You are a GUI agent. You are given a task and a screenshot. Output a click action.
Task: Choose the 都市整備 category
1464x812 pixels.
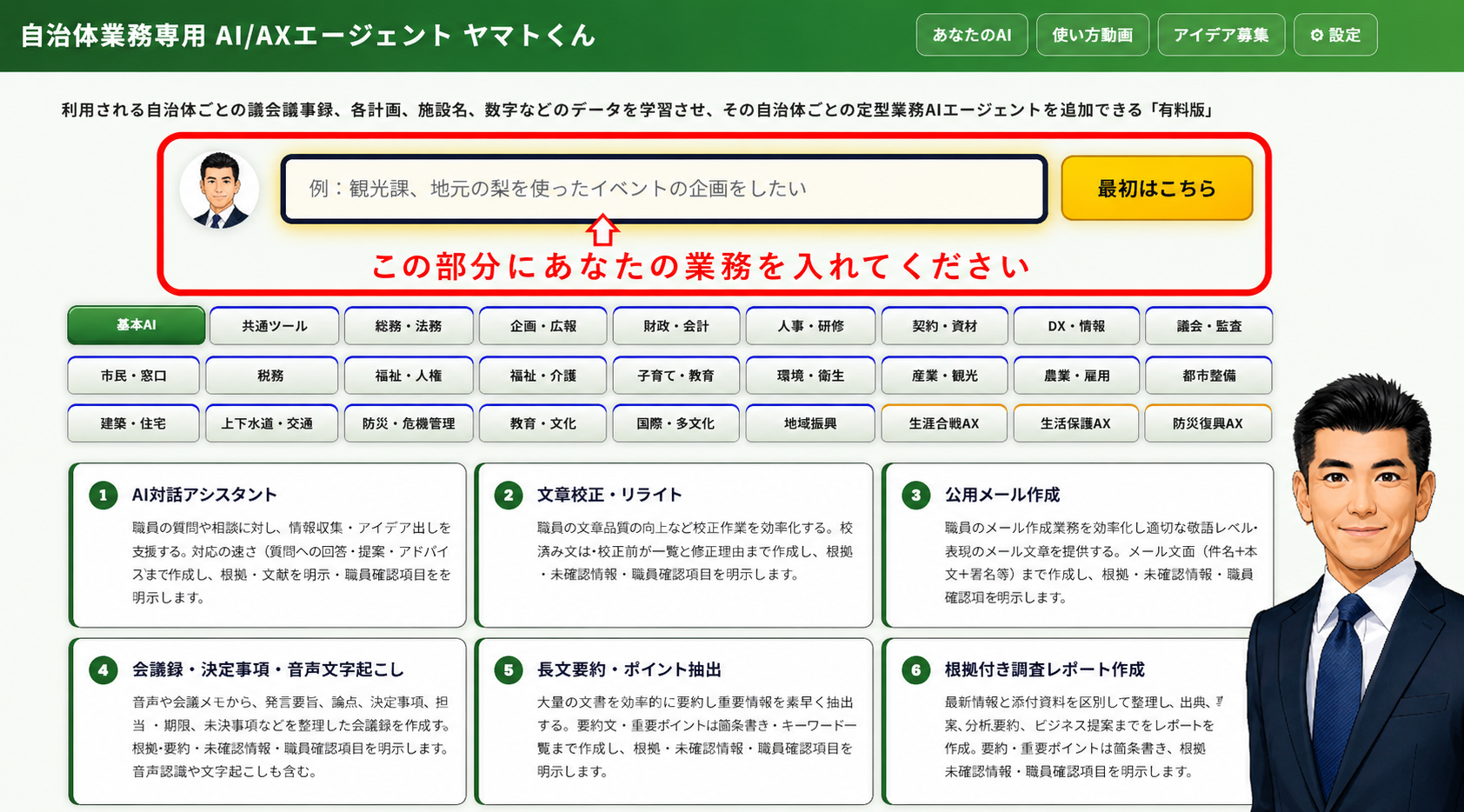click(1209, 376)
